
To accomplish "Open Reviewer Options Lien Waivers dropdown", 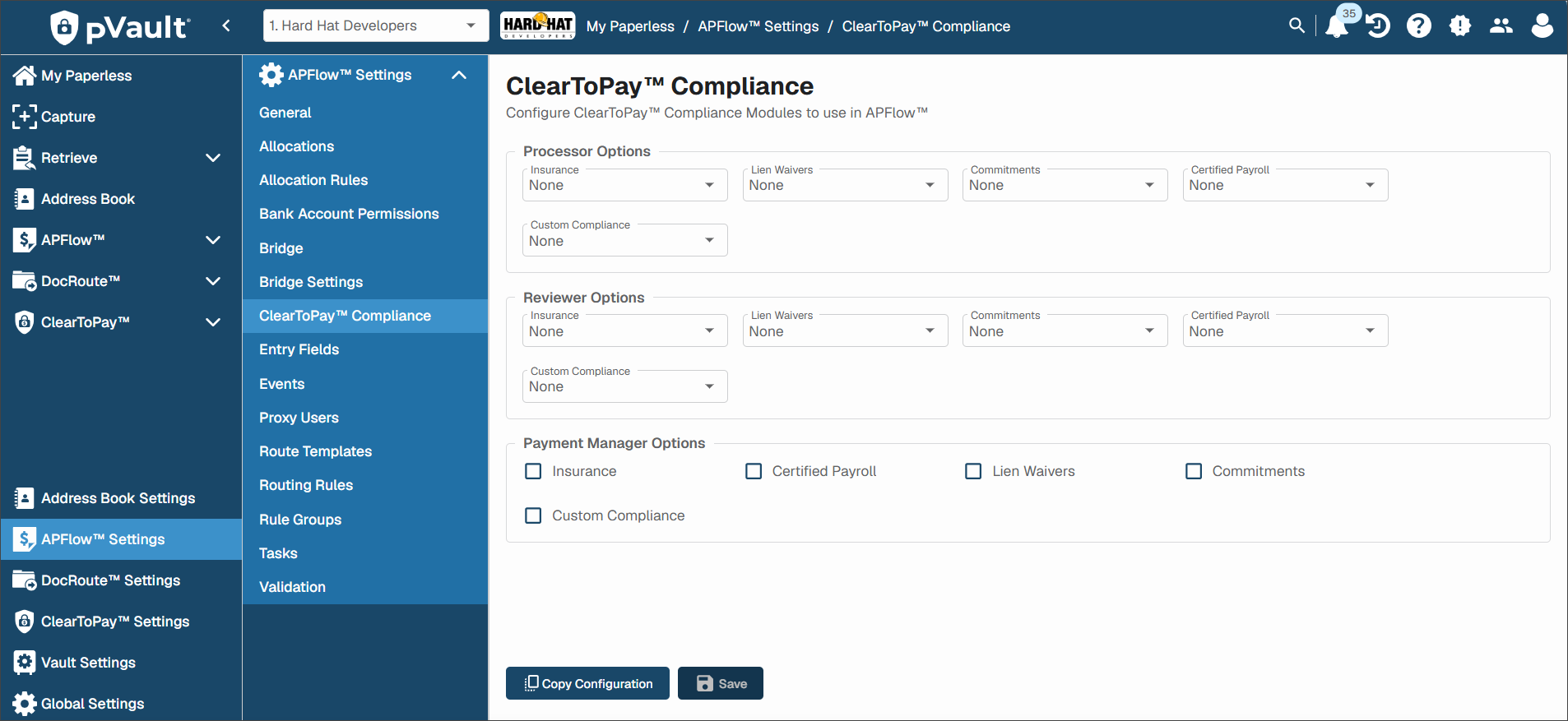I will tap(846, 330).
